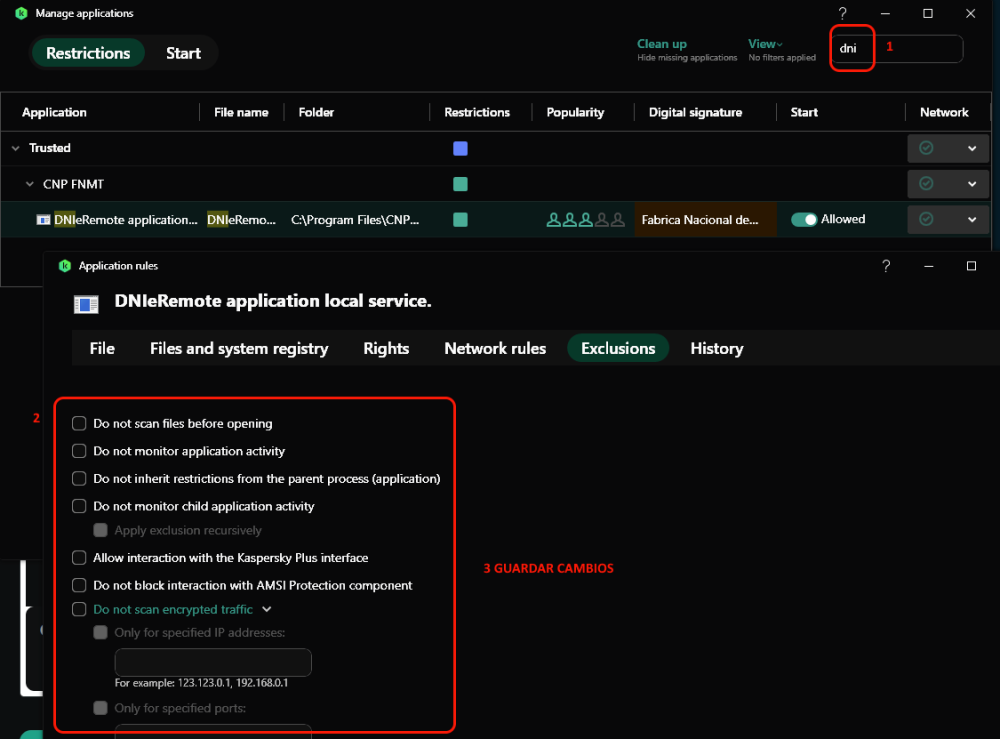The width and height of the screenshot is (1000, 739).
Task: Click the Fabrica Nacional de... signature cell
Action: pos(705,219)
